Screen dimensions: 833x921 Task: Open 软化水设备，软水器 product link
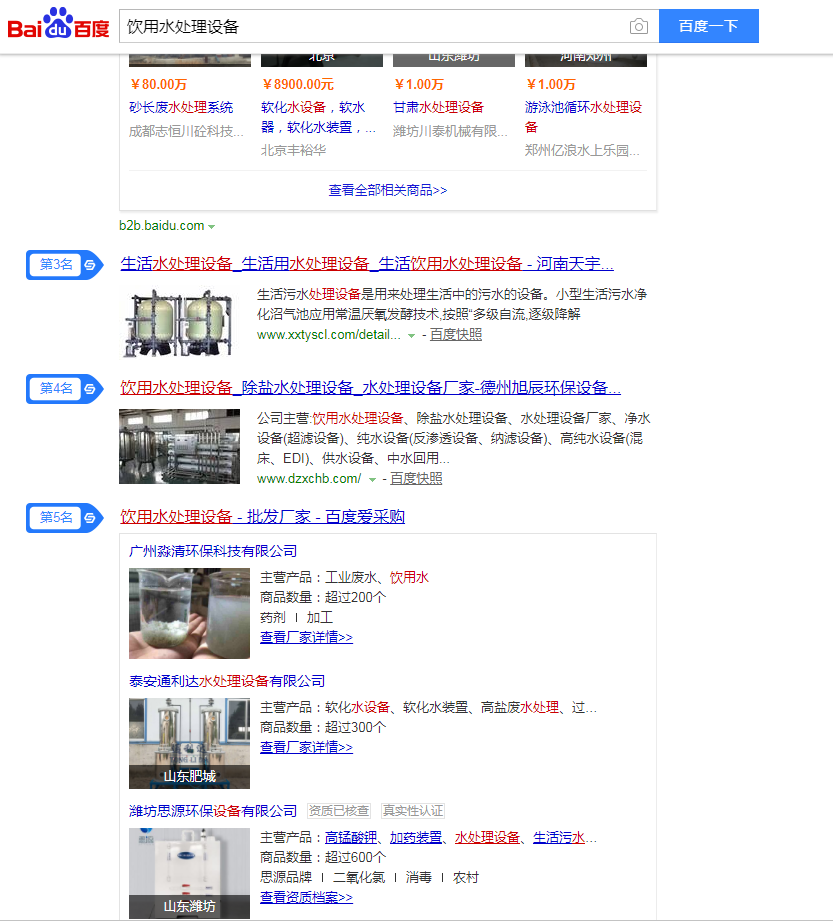(x=318, y=117)
